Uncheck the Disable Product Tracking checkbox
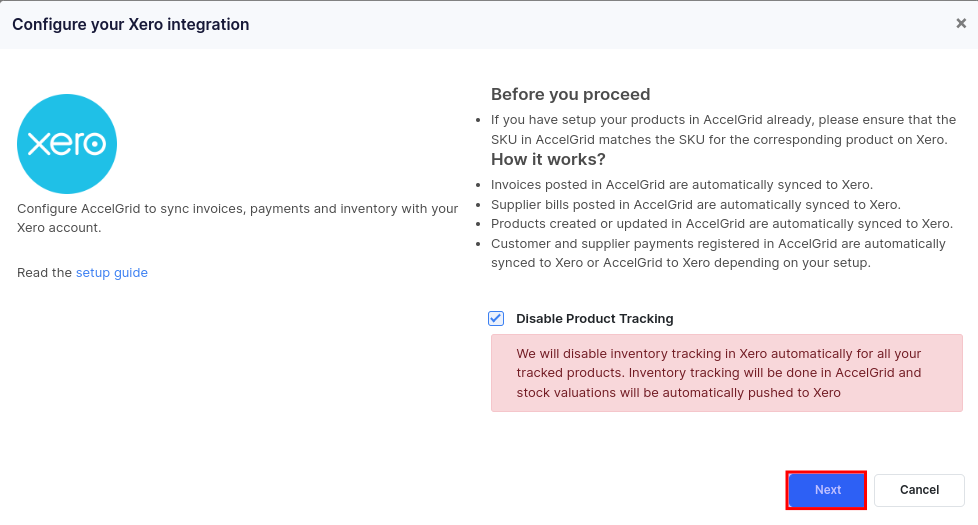 pos(496,319)
